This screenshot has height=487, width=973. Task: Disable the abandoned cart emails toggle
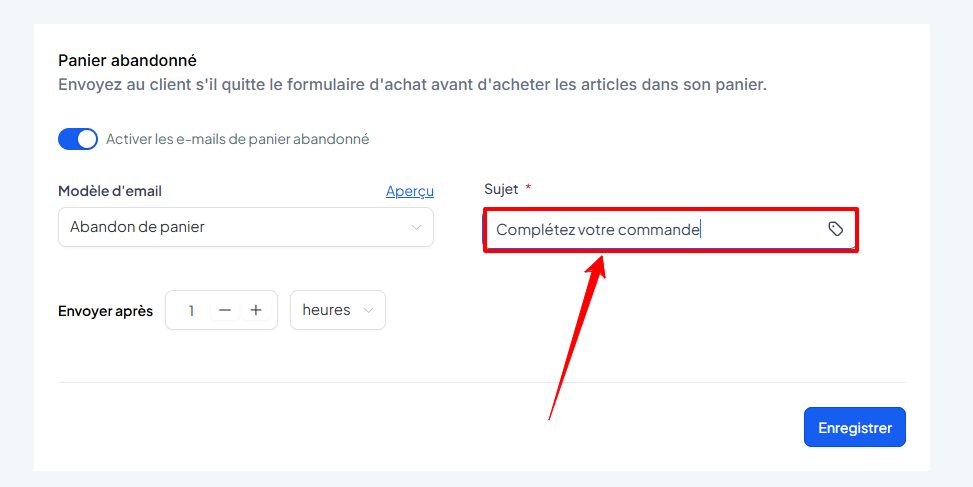(78, 139)
